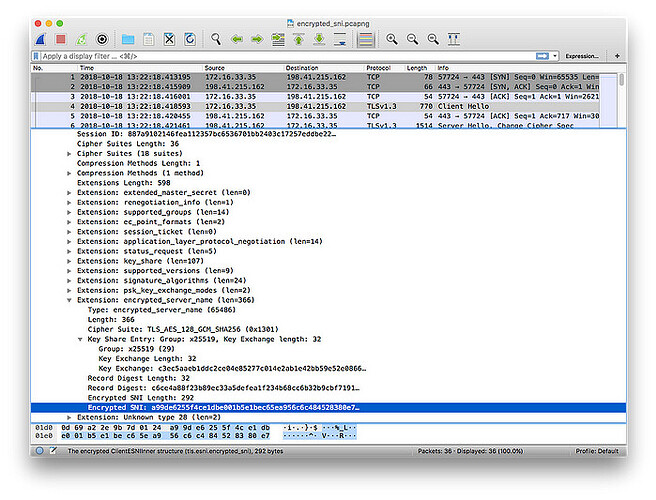Expand supported_versions extension

[69, 271]
